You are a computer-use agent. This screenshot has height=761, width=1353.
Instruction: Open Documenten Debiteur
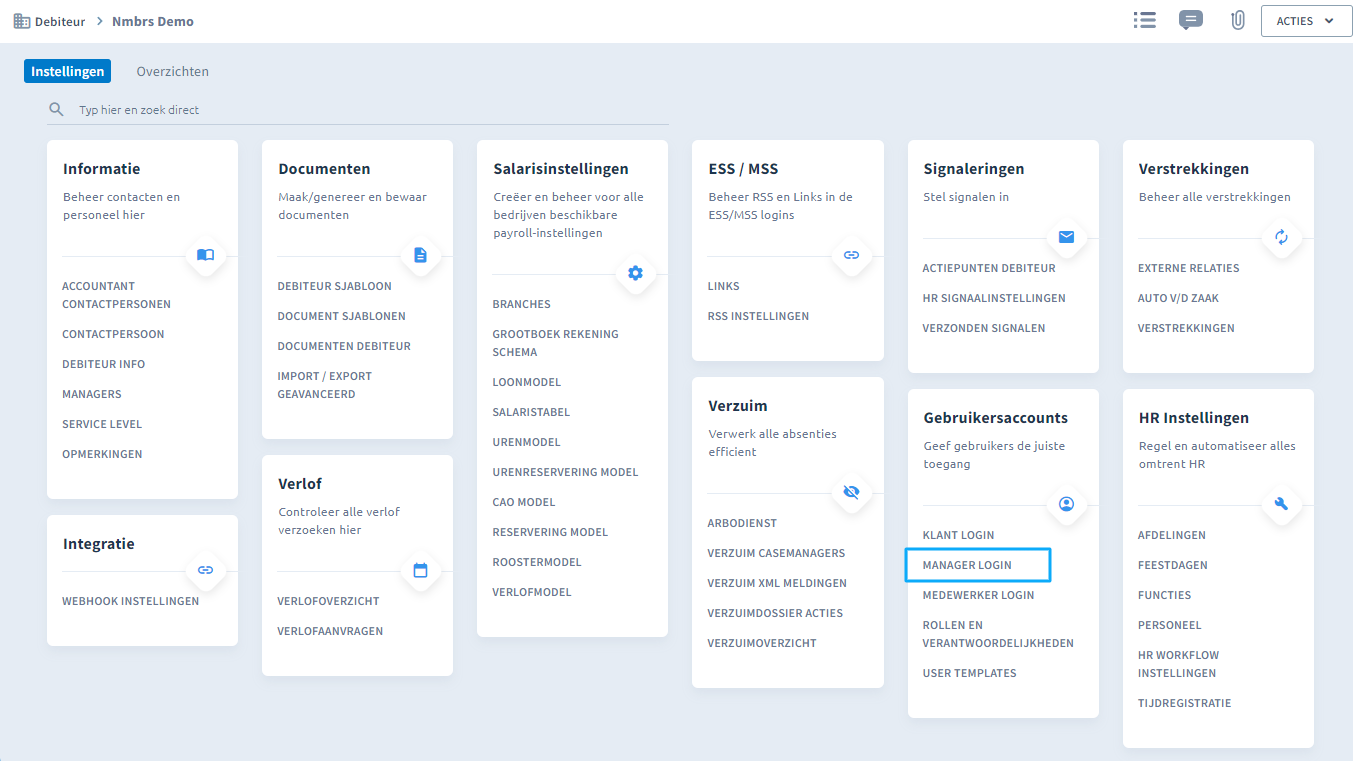click(344, 346)
